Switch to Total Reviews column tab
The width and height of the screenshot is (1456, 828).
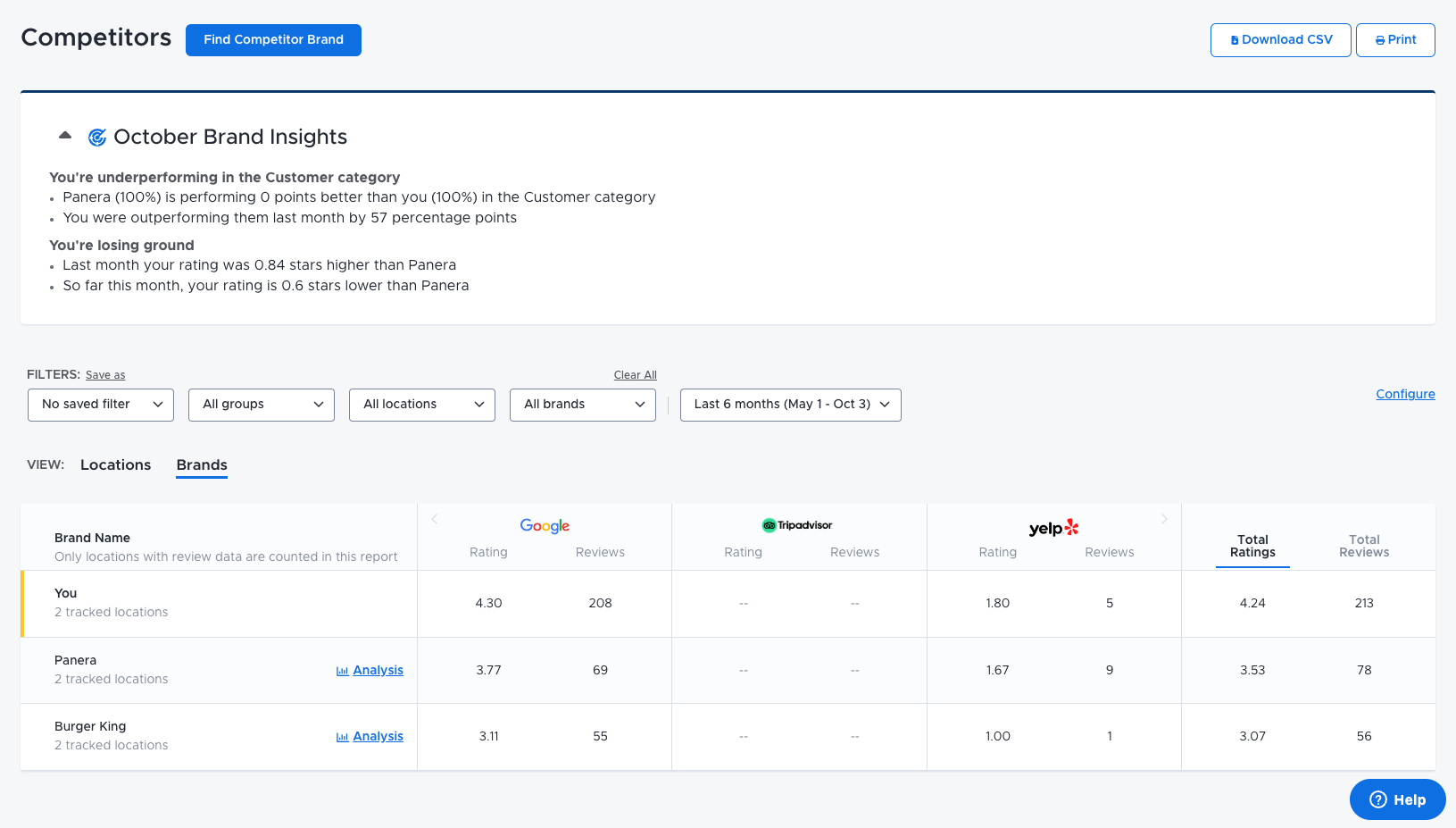pos(1364,546)
